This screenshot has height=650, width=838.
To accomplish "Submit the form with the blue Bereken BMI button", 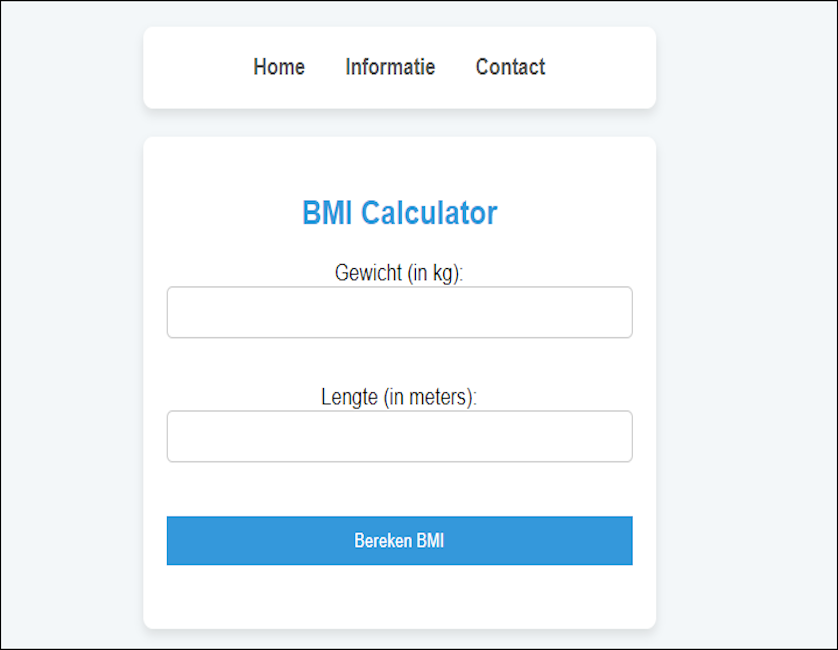I will (399, 541).
